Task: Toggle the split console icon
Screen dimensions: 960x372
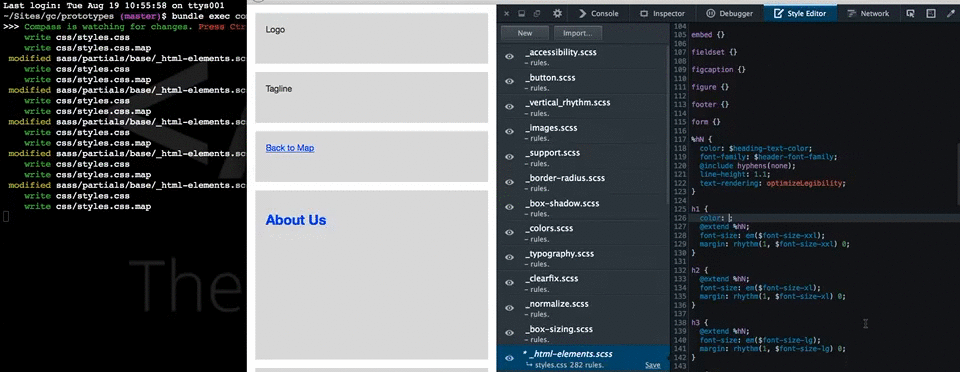Action: click(x=930, y=13)
